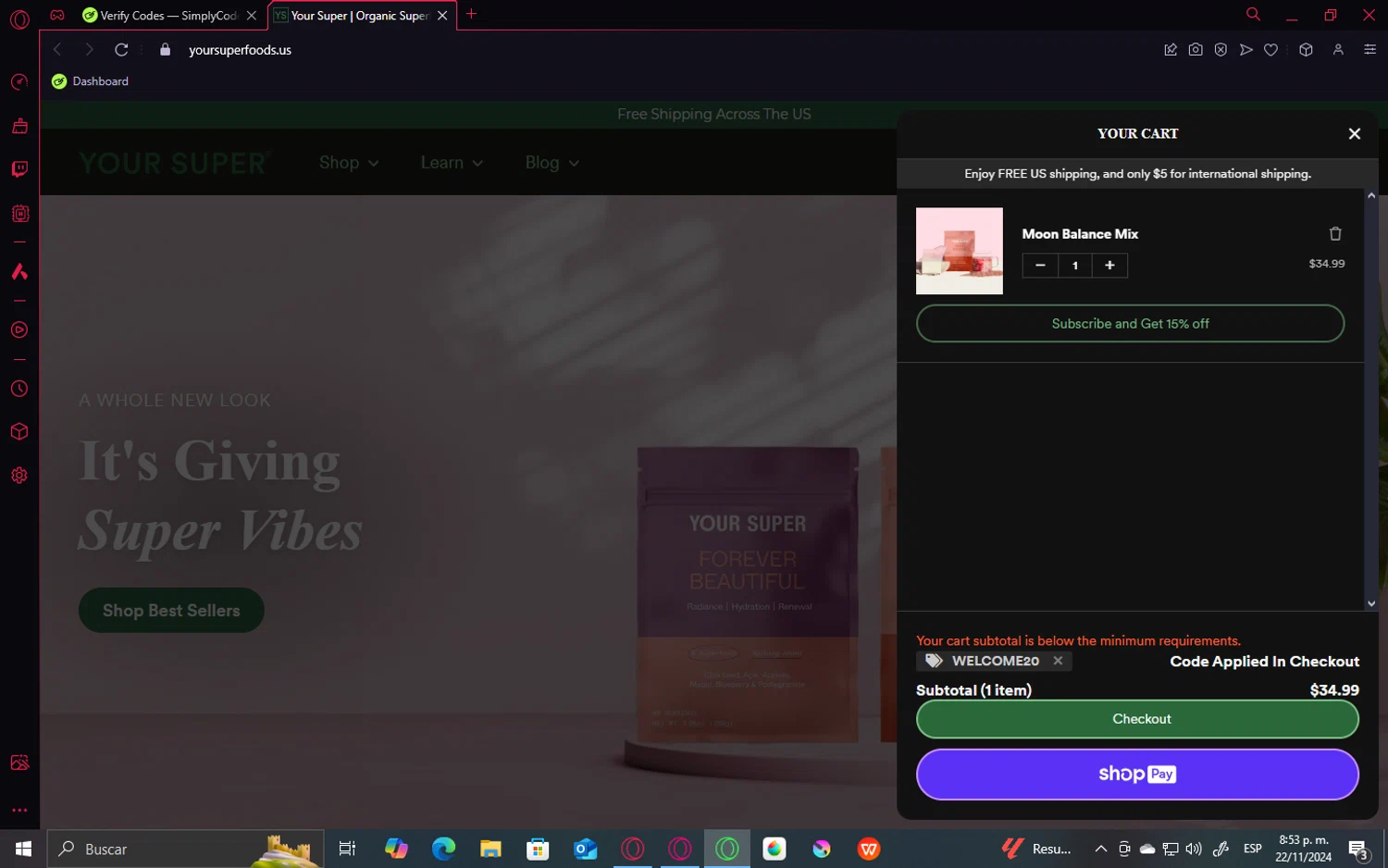Close the Your Super tab
This screenshot has width=1388, height=868.
coord(442,16)
